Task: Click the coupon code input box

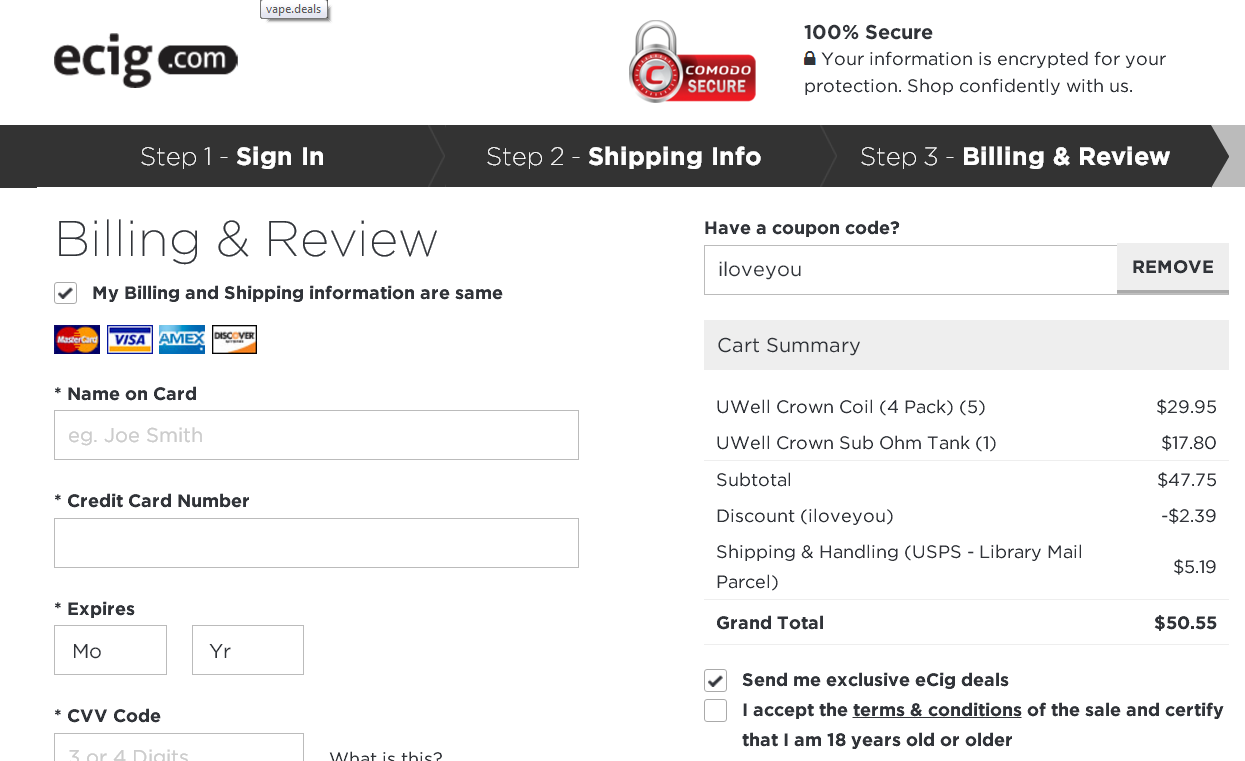Action: point(910,270)
